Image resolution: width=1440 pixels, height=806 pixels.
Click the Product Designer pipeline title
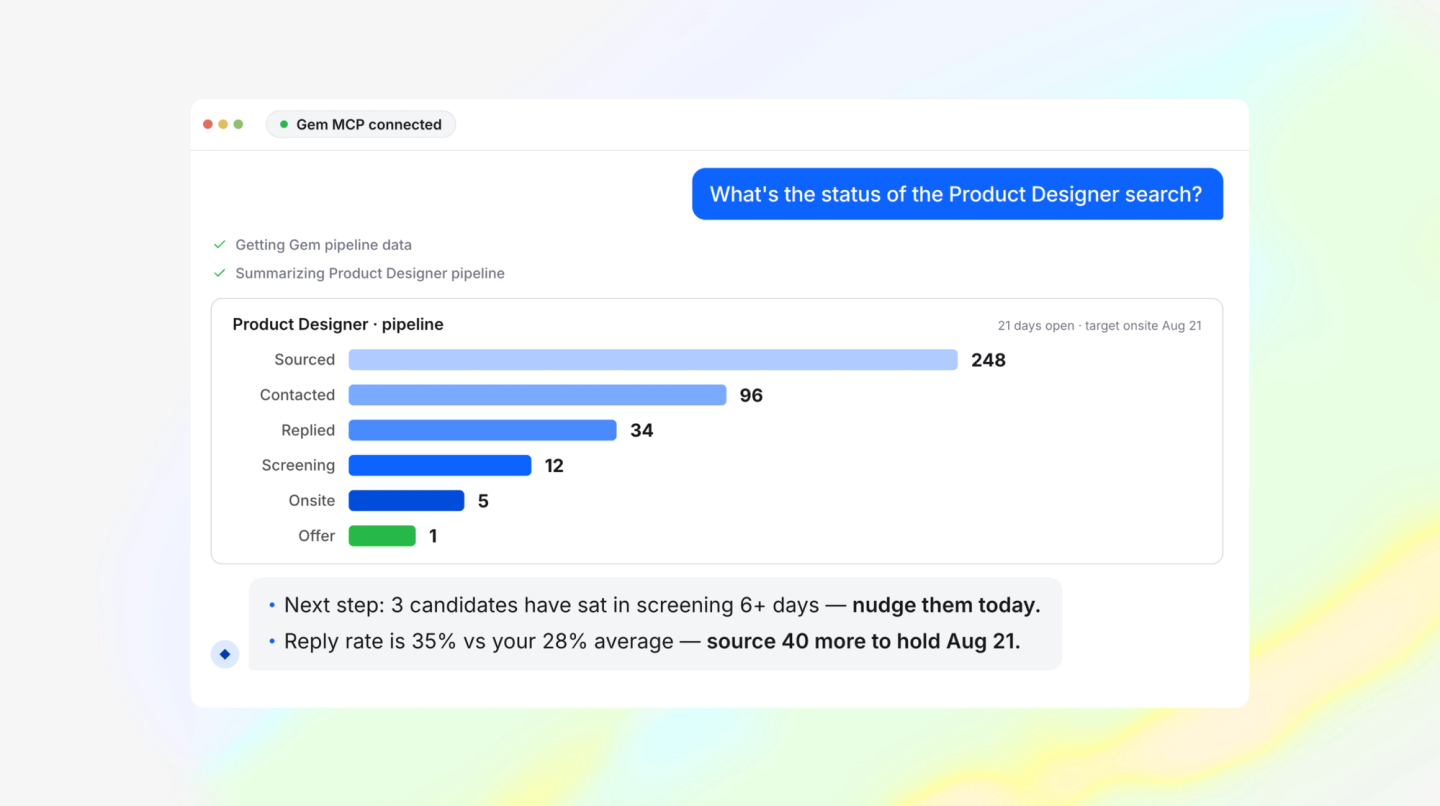[338, 324]
